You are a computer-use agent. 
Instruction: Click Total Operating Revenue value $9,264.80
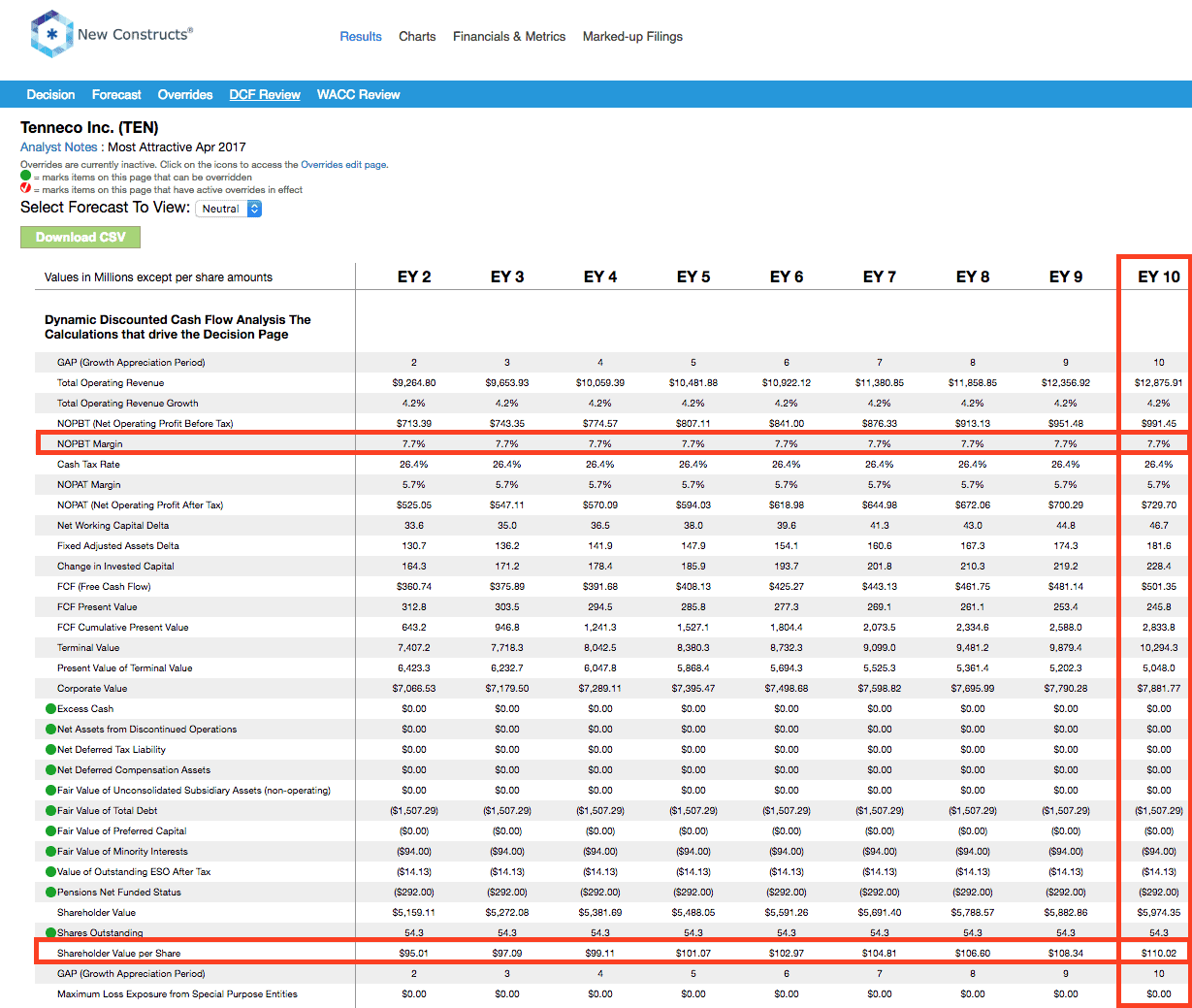pos(414,383)
